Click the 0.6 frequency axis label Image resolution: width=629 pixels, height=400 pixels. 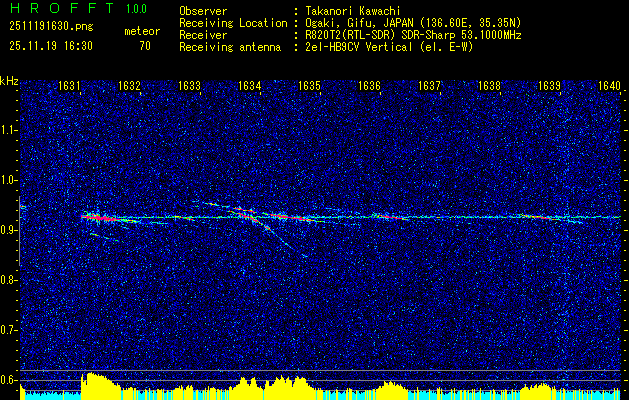coord(9,380)
